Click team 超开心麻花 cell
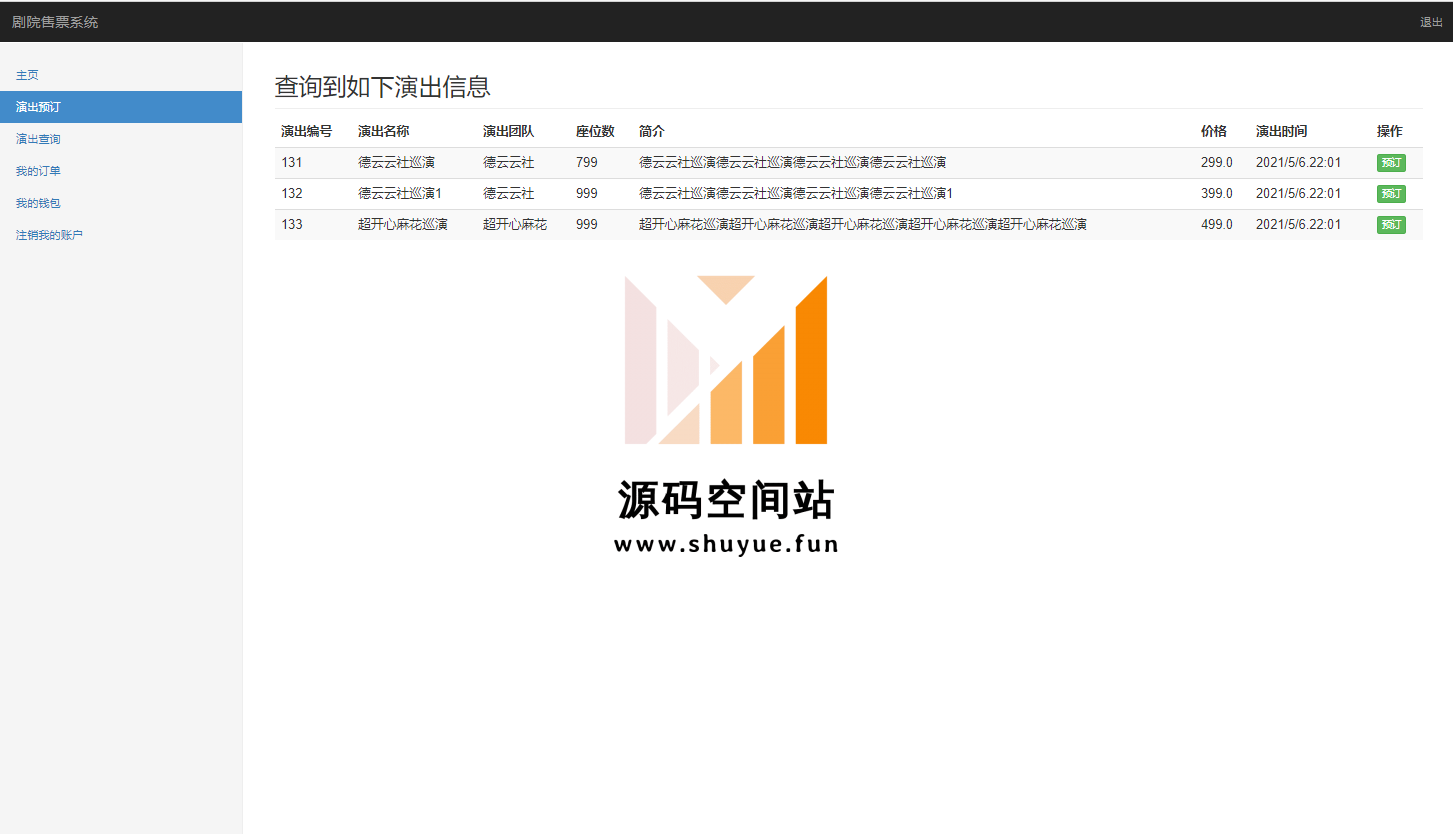The image size is (1453, 834). pyautogui.click(x=515, y=225)
